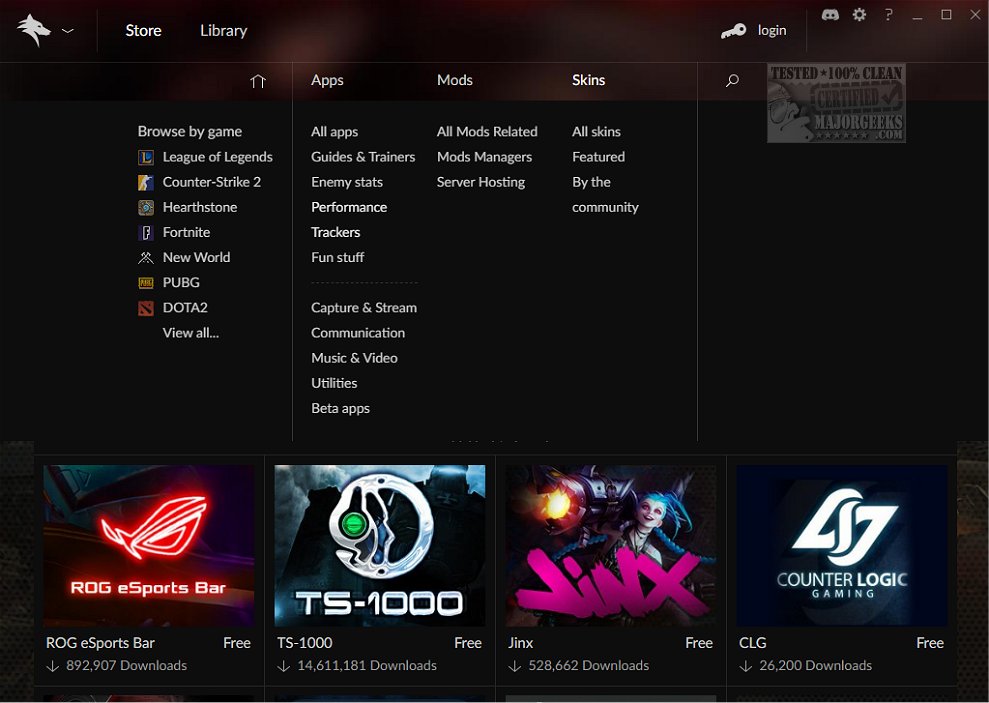Open TS-1000 skin thumbnail
The width and height of the screenshot is (989, 703).
380,546
